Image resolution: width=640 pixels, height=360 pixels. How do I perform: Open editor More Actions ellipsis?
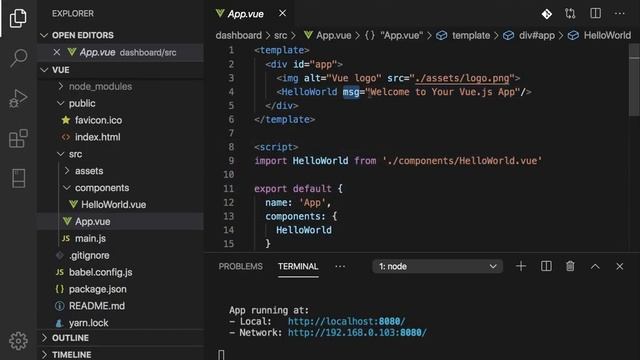[x=620, y=13]
